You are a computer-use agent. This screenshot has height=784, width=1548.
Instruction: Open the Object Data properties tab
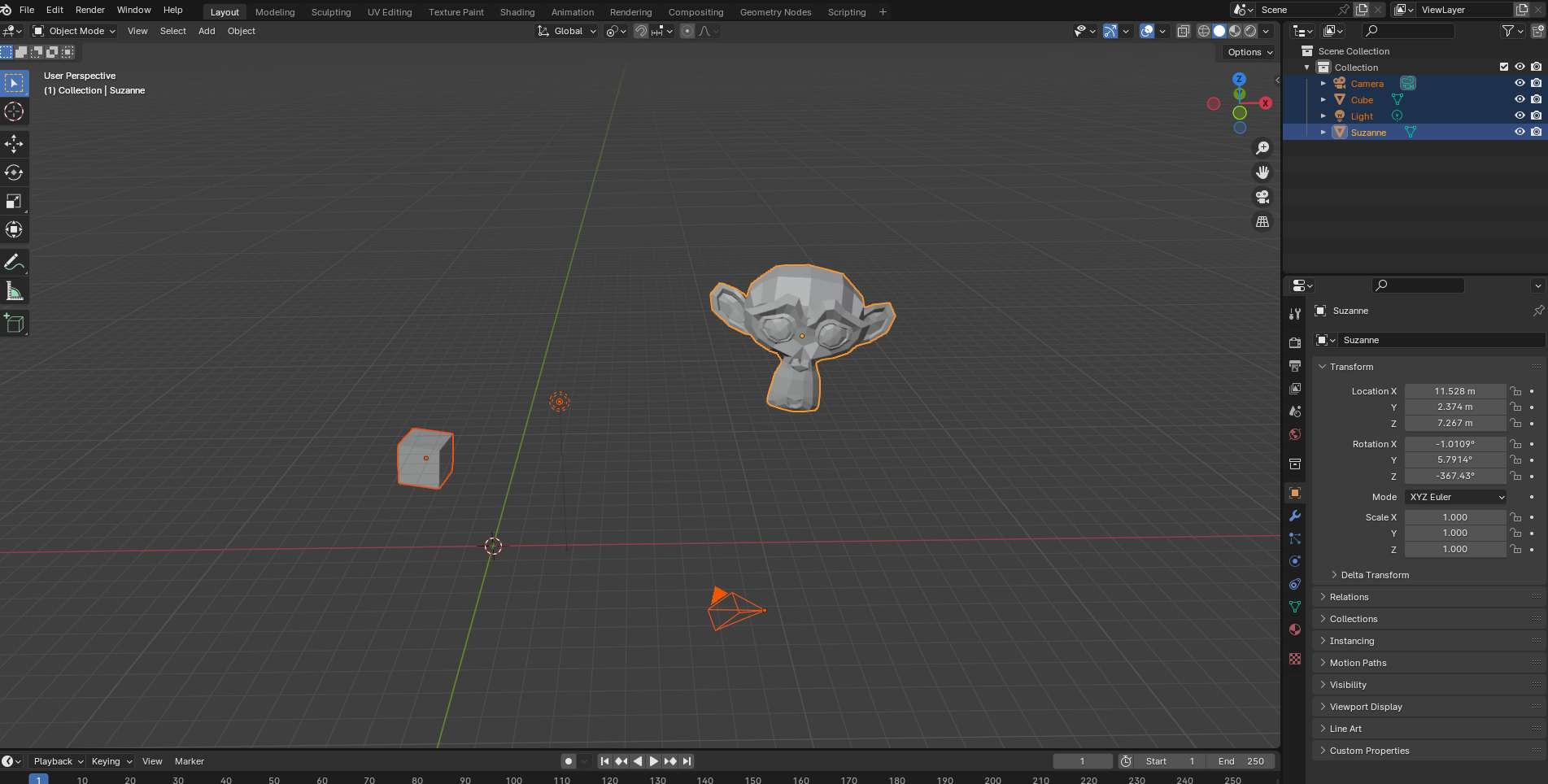point(1295,607)
